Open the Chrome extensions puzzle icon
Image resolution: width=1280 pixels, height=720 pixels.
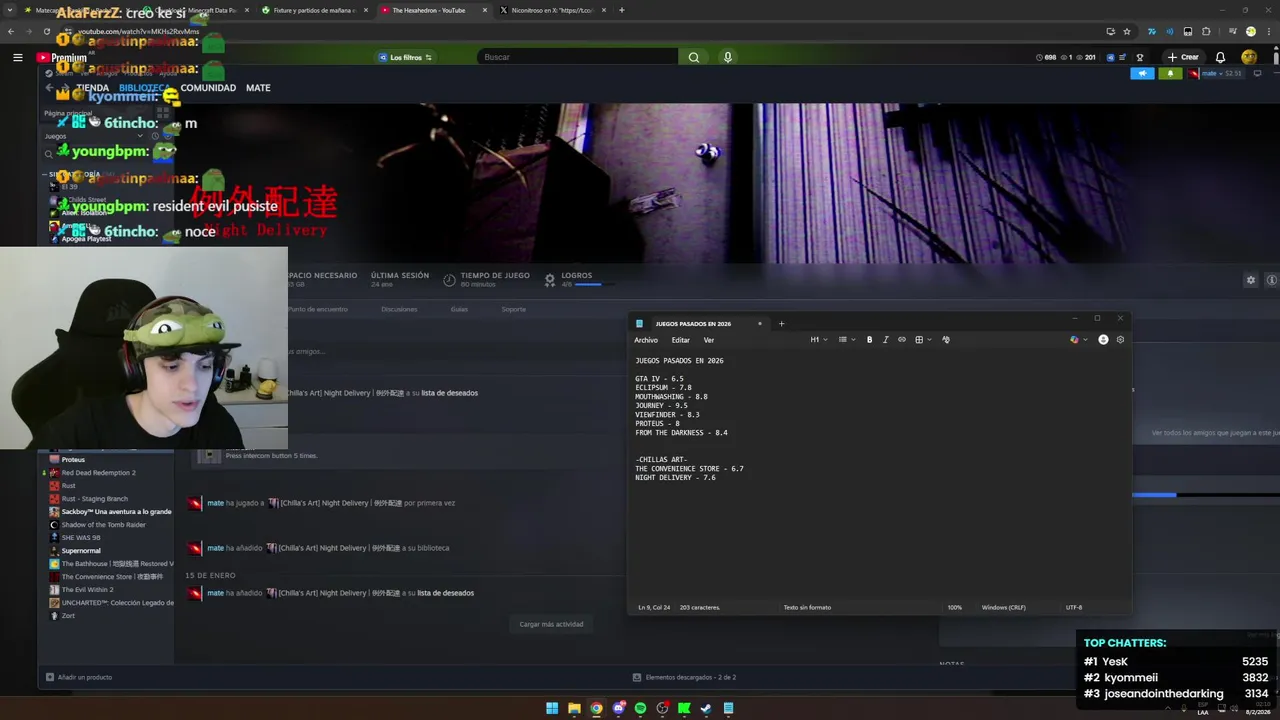click(1206, 31)
